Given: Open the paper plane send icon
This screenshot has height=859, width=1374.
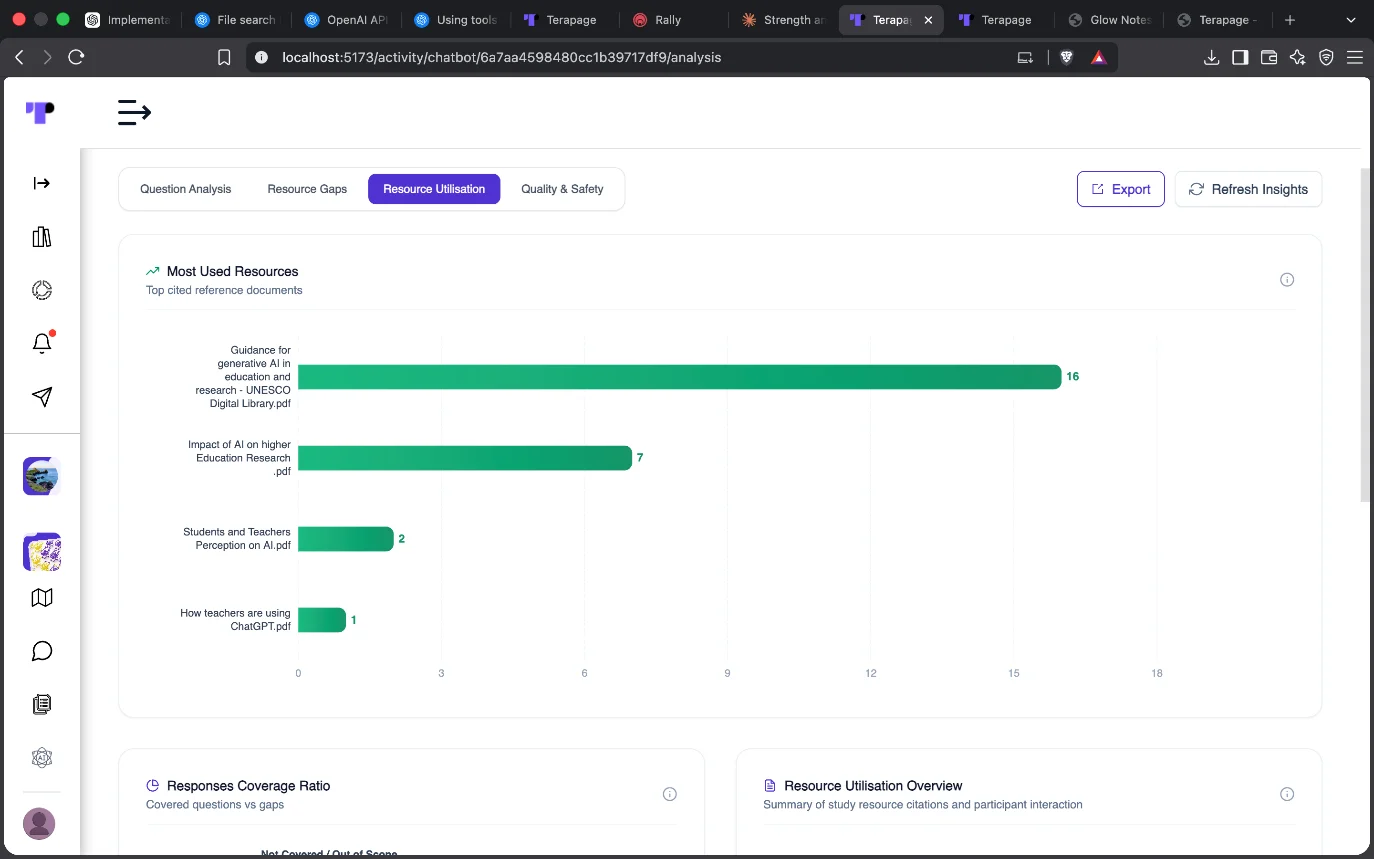Looking at the screenshot, I should click(x=41, y=397).
